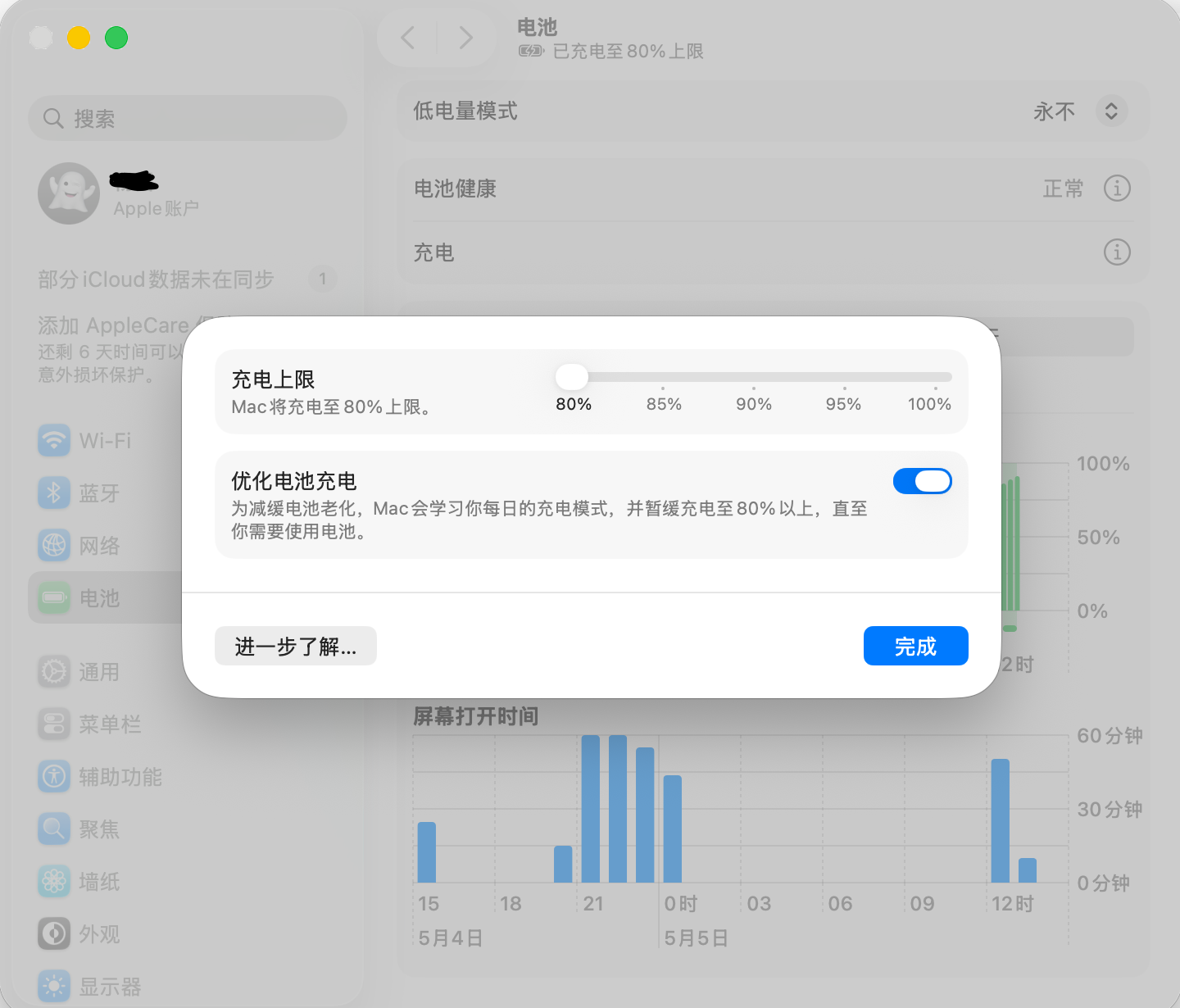Select the 墙纸 flower icon

(x=54, y=881)
